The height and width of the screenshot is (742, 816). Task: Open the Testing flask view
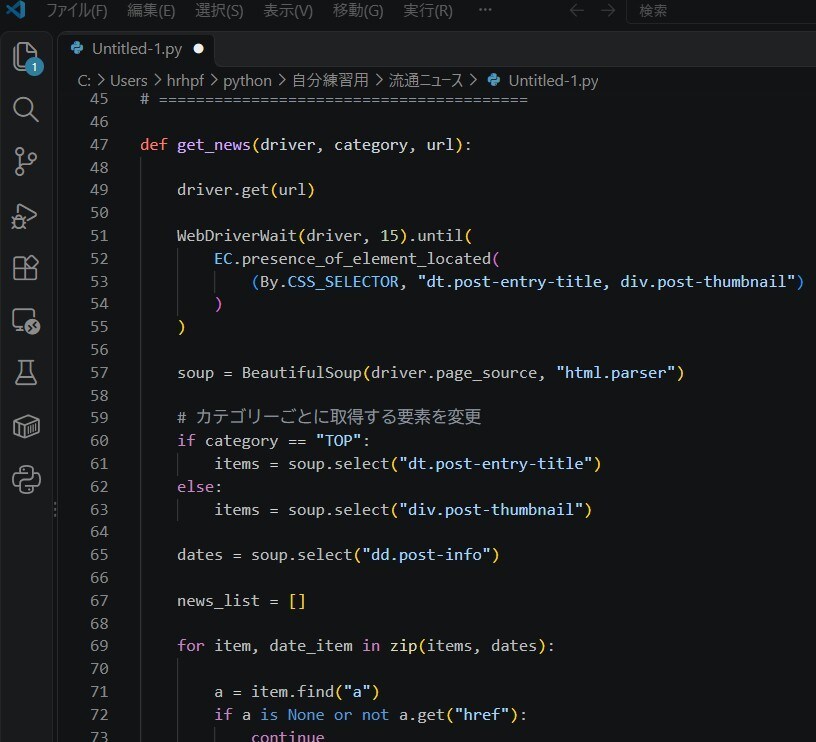tap(26, 373)
